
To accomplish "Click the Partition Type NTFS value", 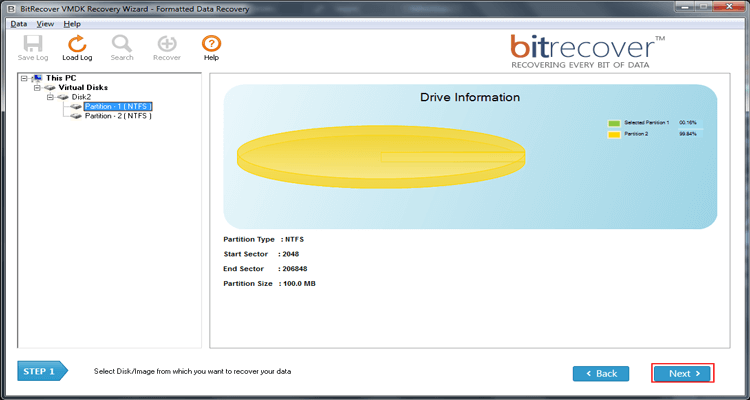I will 295,239.
